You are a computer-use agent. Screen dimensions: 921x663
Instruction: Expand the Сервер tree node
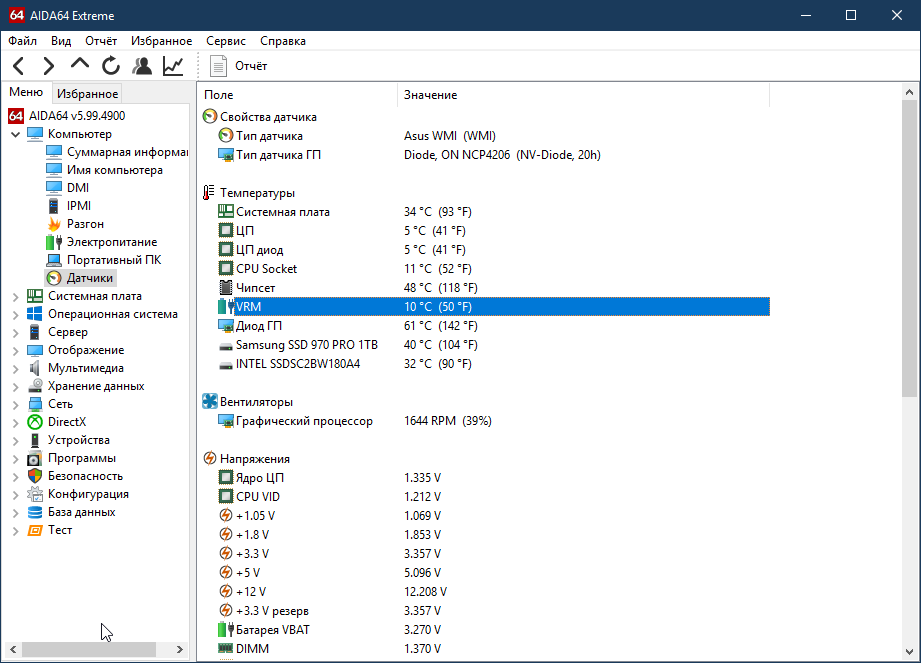16,333
